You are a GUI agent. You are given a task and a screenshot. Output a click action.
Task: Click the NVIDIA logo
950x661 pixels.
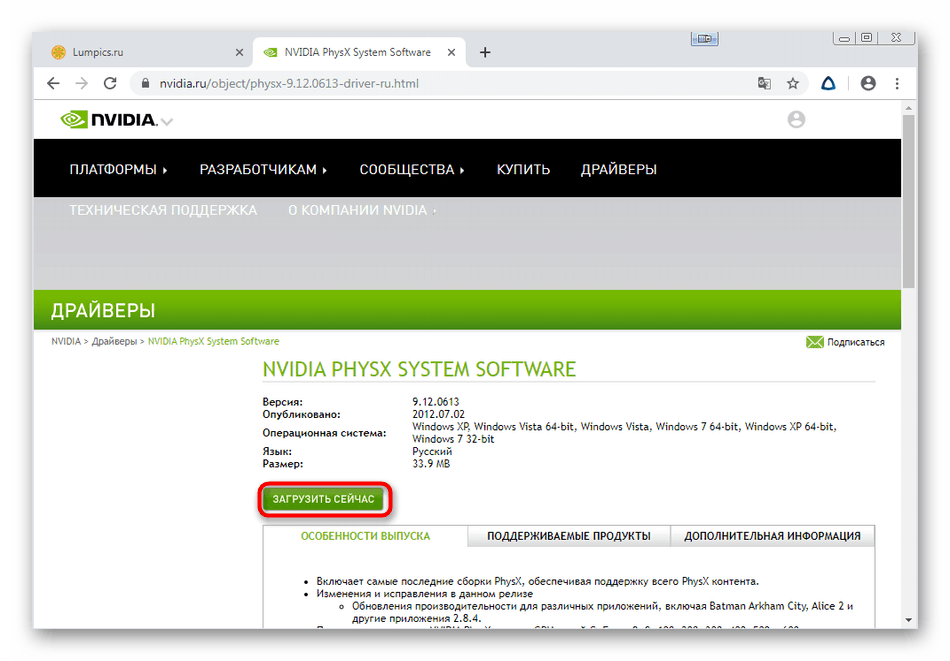tap(109, 119)
